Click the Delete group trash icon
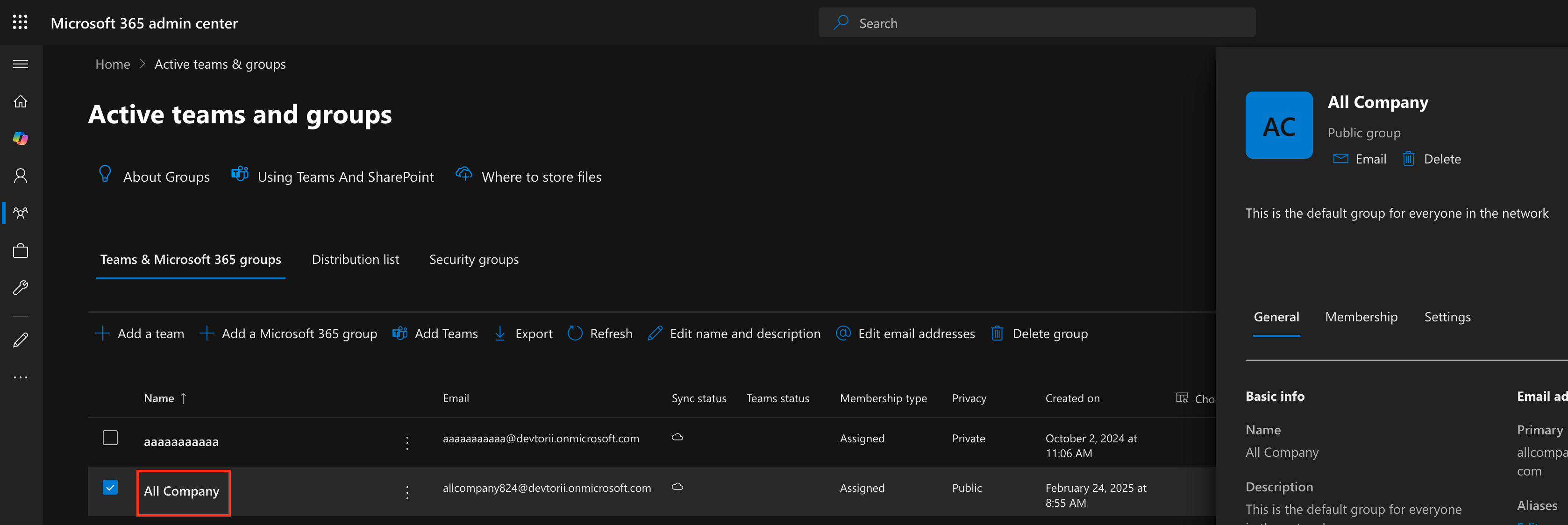 997,333
